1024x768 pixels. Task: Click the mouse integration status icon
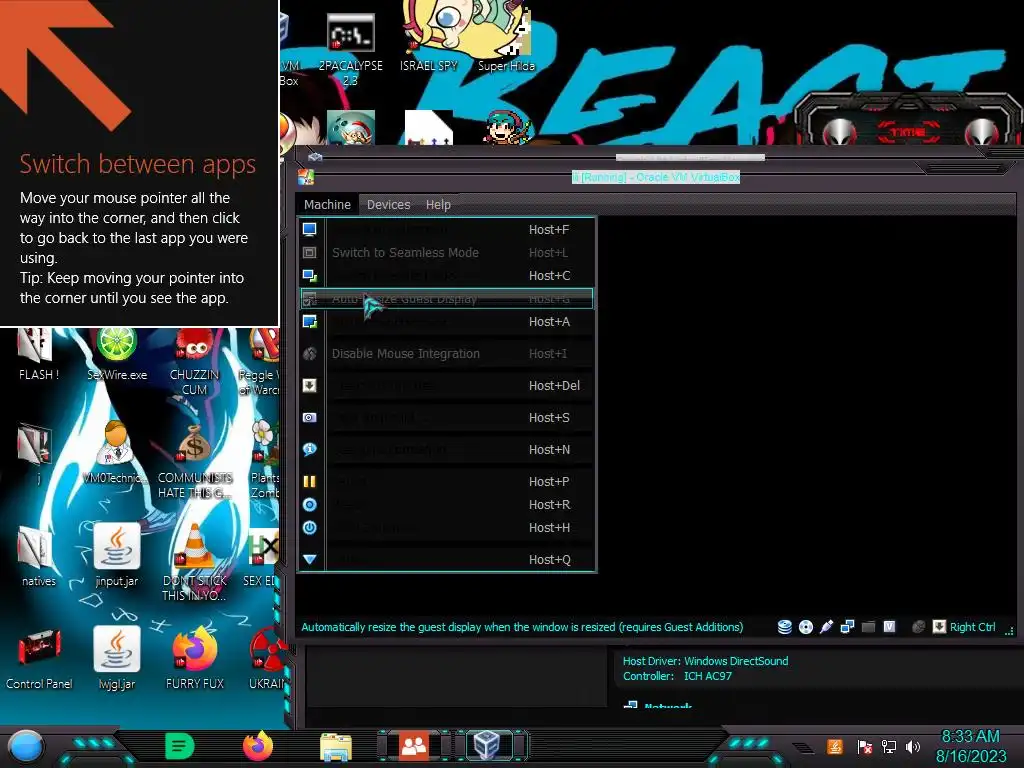coord(918,627)
